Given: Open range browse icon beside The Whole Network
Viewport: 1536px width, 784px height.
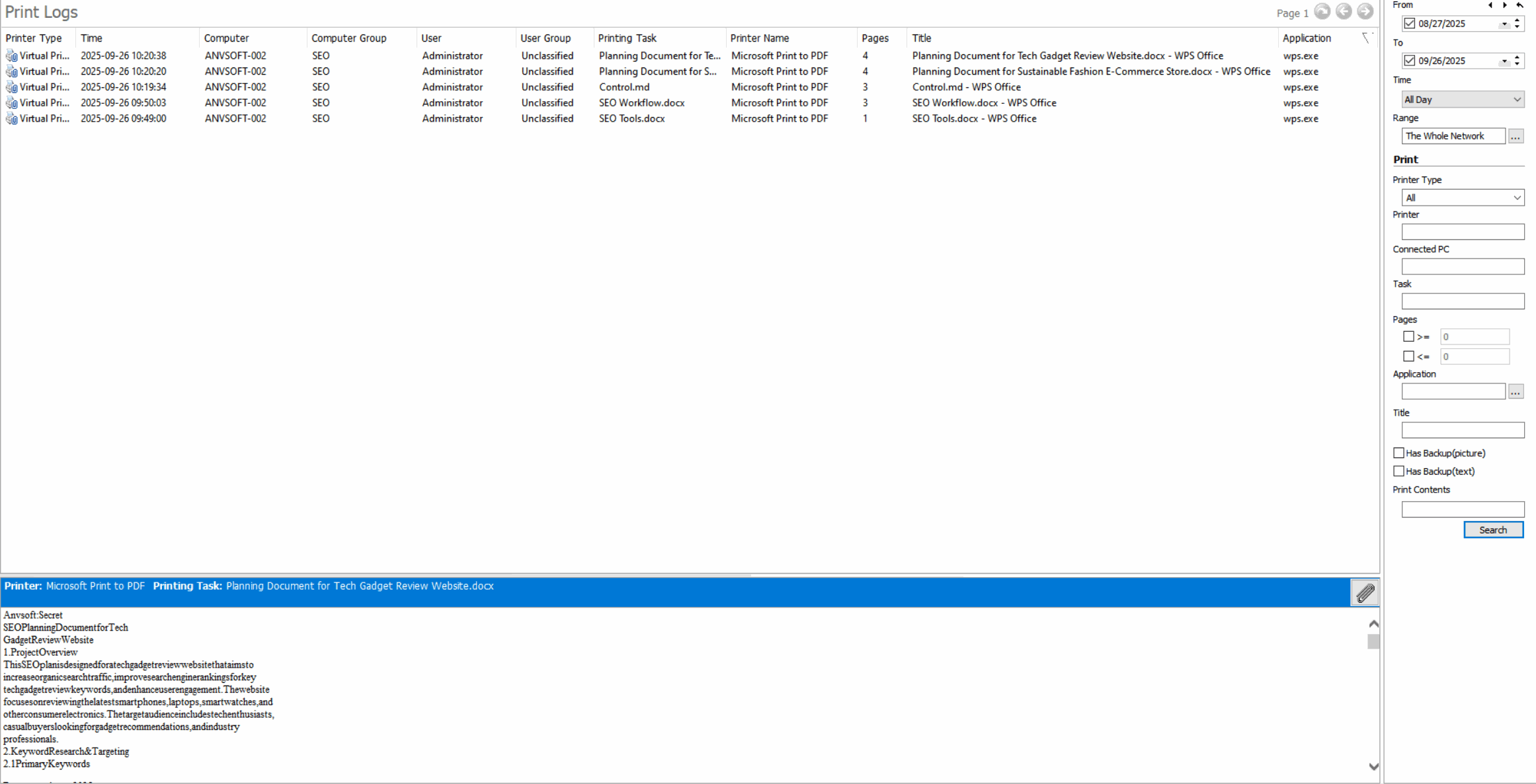Looking at the screenshot, I should 1516,136.
